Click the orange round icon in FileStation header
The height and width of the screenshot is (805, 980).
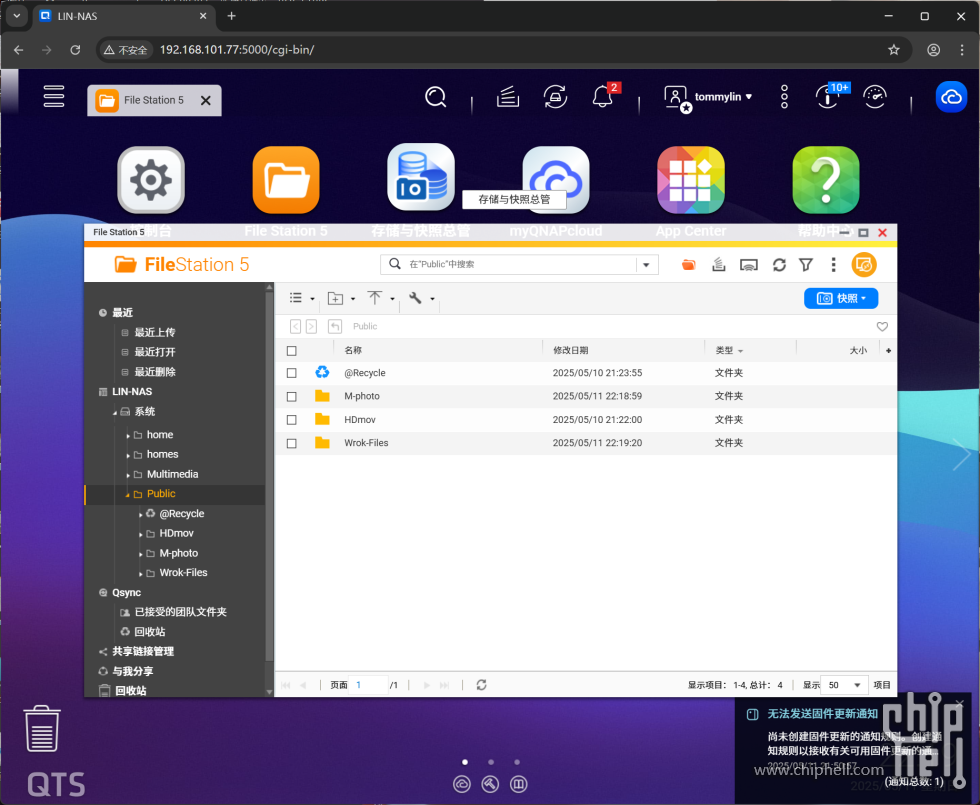tap(864, 265)
